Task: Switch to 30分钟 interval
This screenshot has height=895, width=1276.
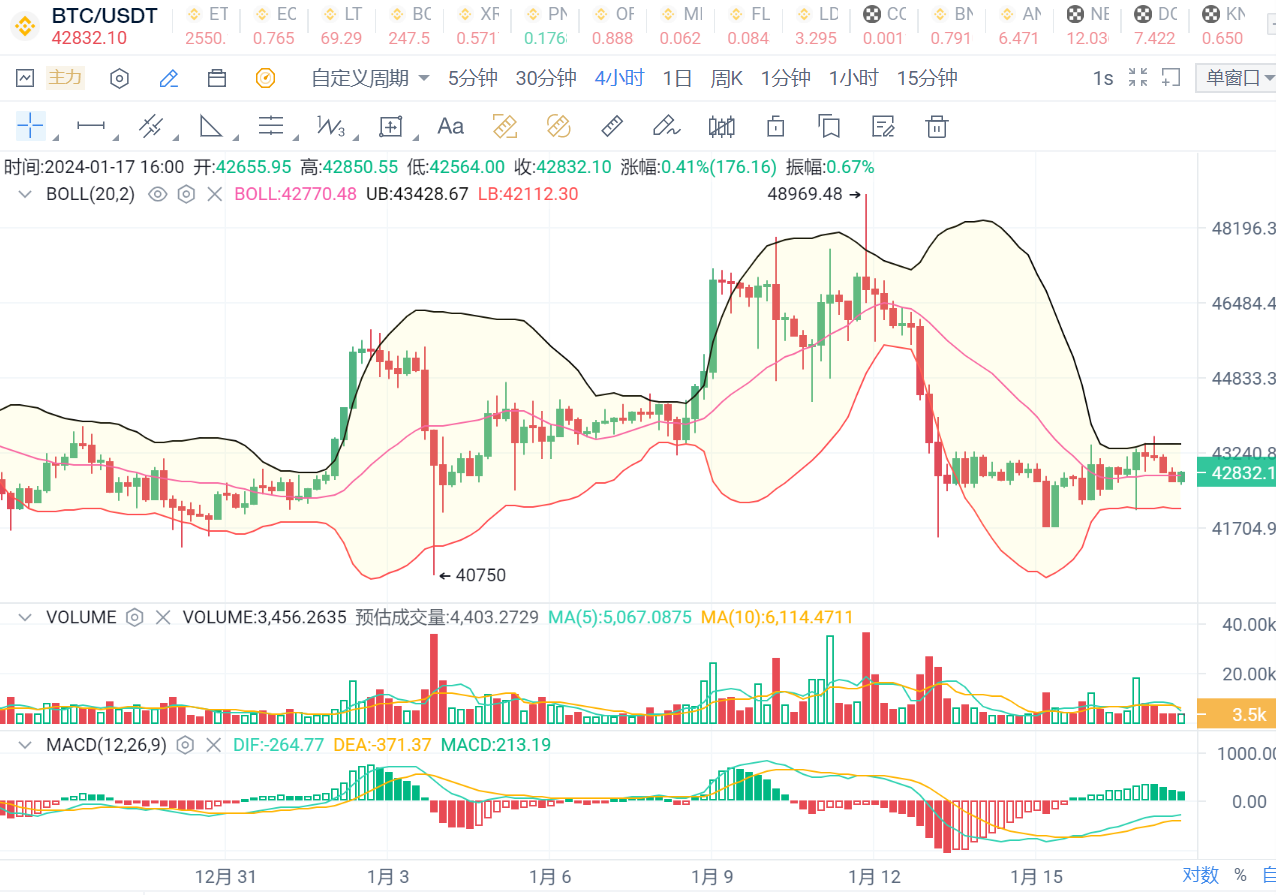Action: [546, 78]
